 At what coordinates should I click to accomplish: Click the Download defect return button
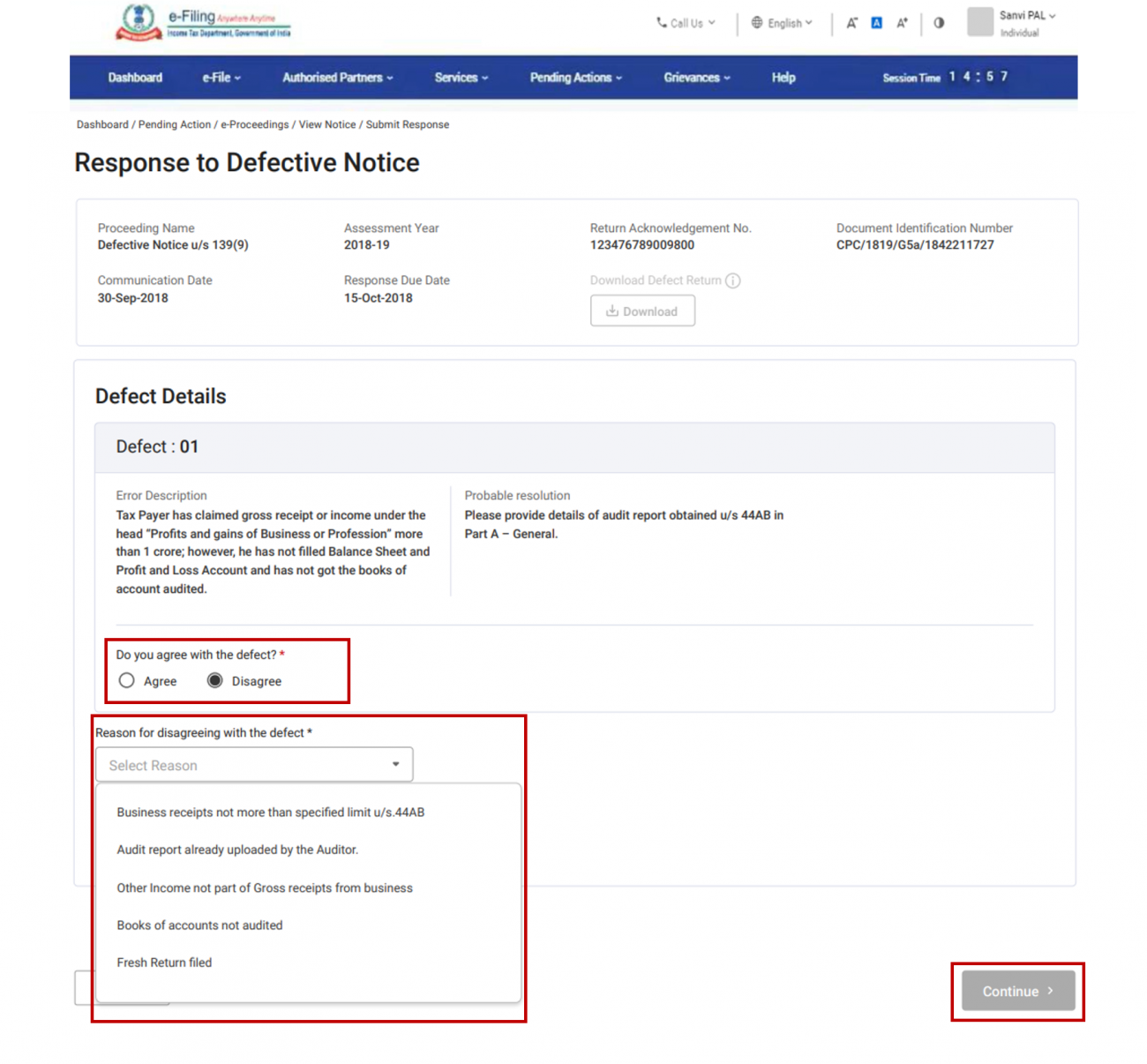(642, 311)
